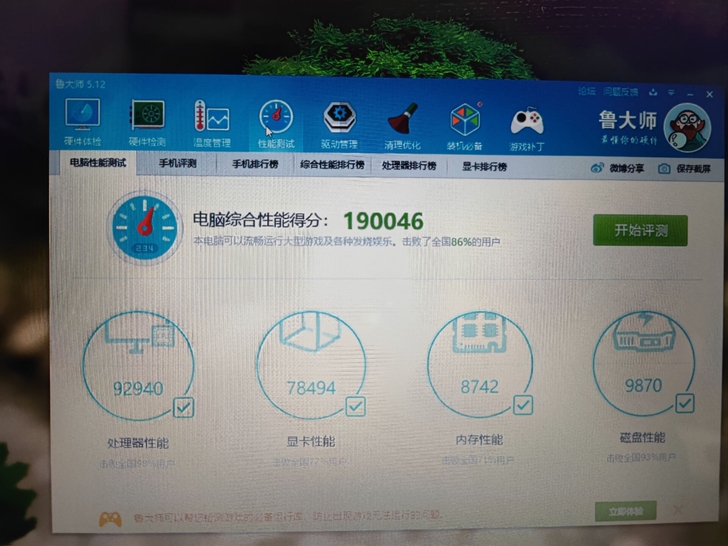Screen dimensions: 728x546
Task: Switch to 综合性能排行榜 tab
Action: 332,165
